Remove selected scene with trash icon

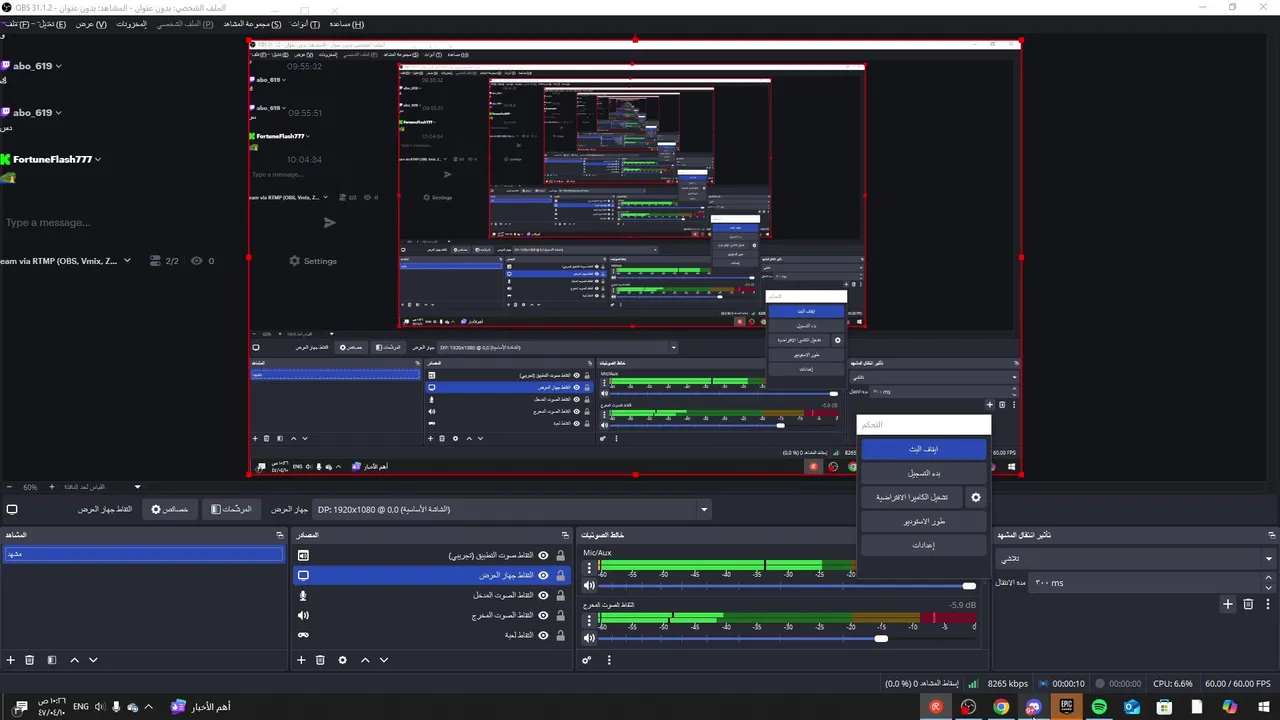(30, 660)
